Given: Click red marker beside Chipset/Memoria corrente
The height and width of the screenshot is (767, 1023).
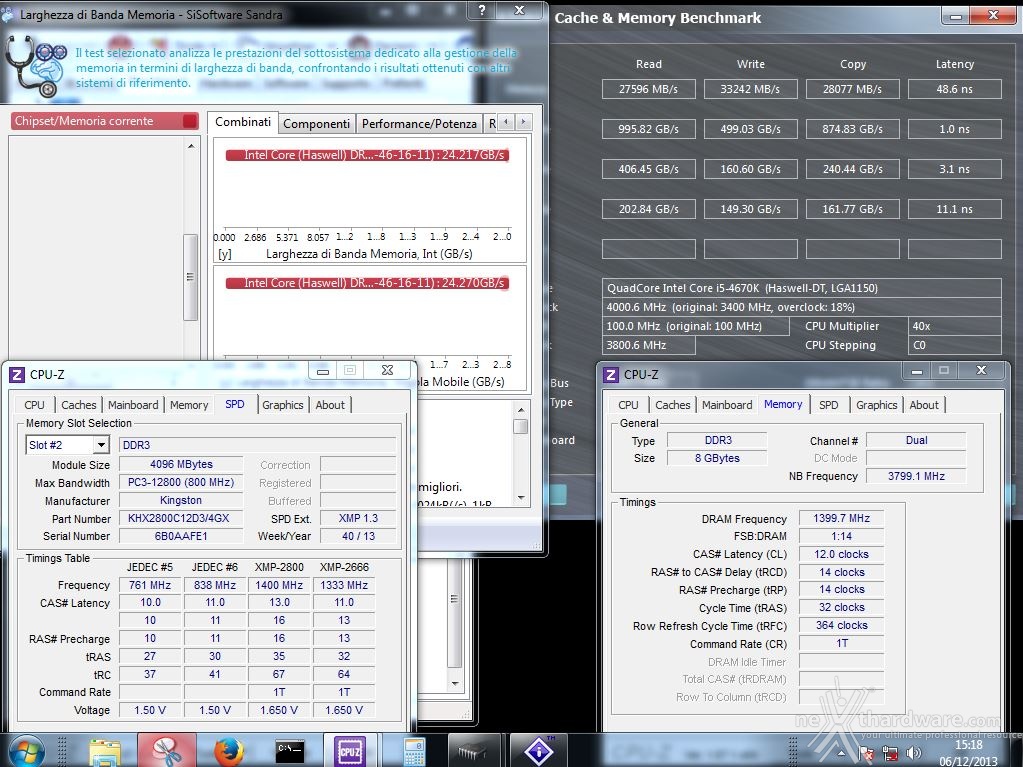Looking at the screenshot, I should point(190,121).
